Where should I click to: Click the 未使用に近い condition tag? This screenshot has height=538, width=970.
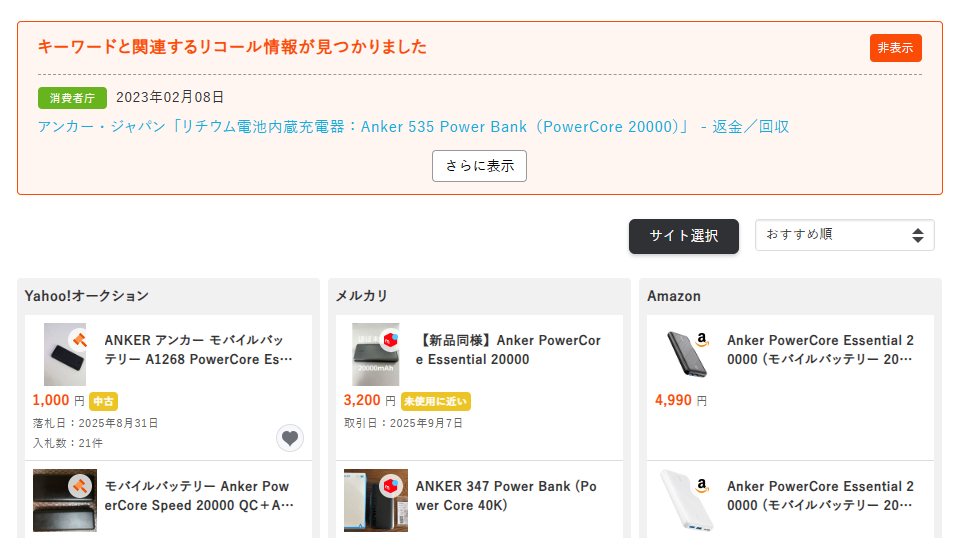435,401
